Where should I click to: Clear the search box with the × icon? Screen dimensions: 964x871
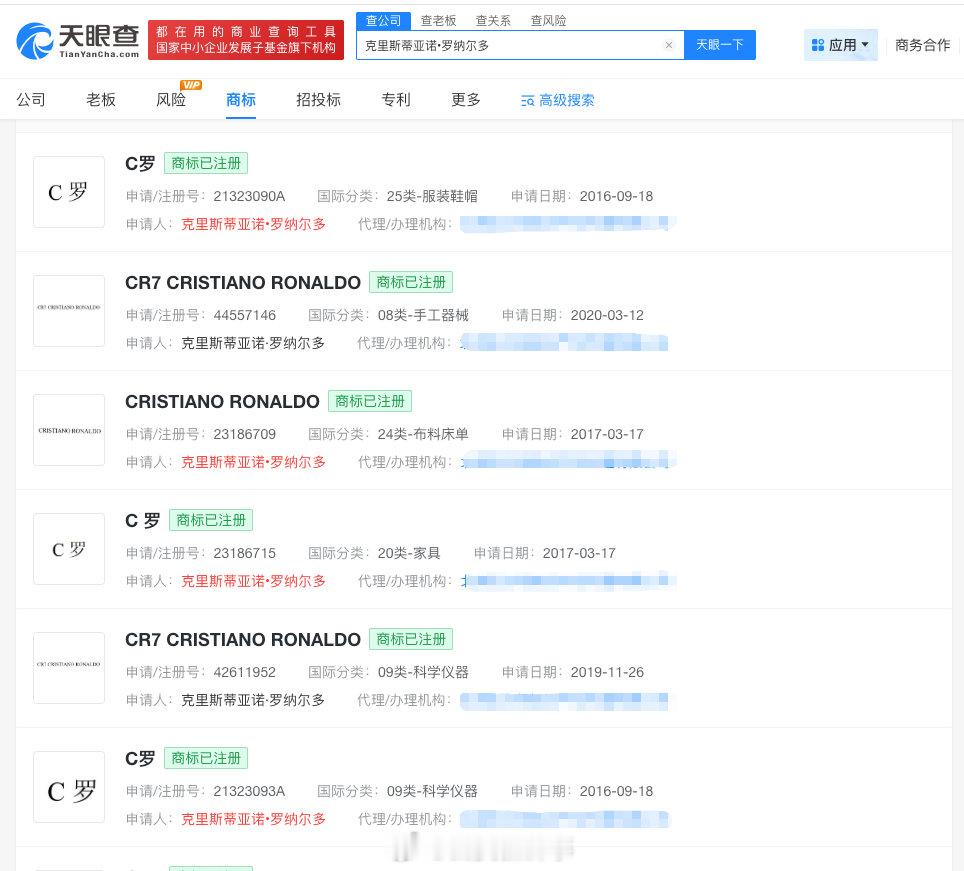coord(668,45)
